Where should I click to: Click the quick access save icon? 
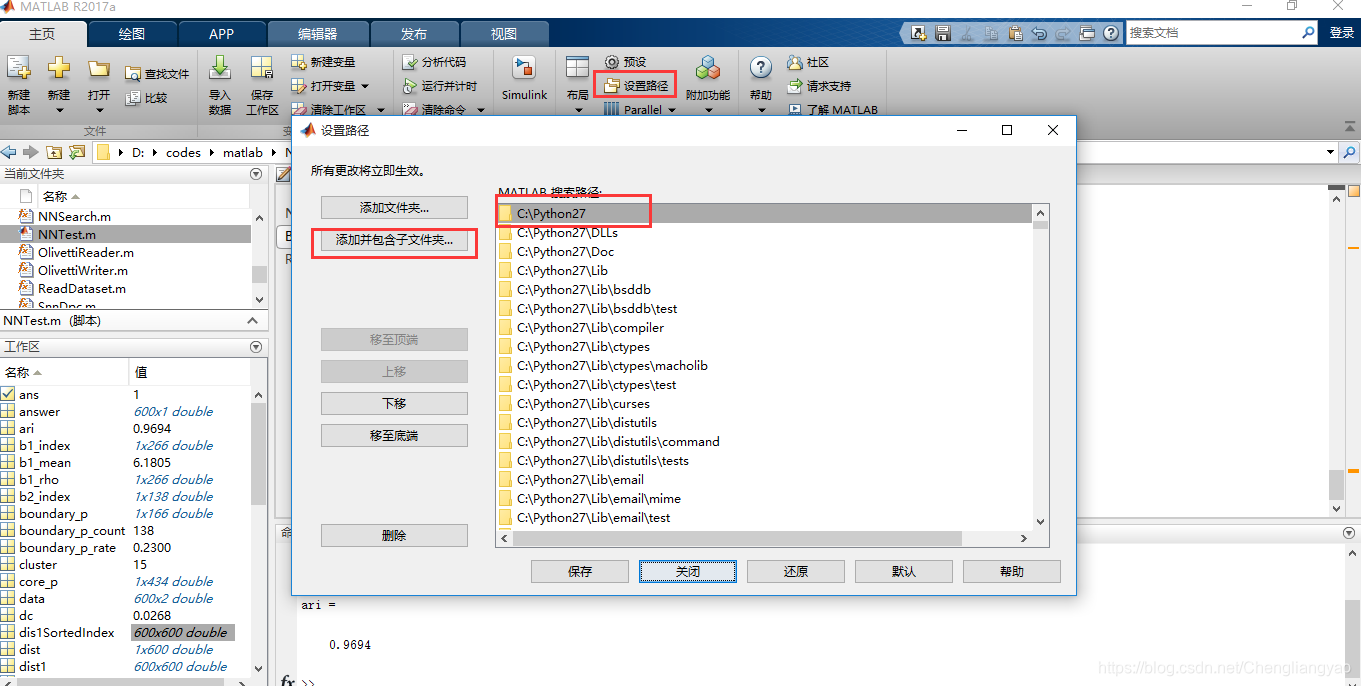pyautogui.click(x=942, y=33)
